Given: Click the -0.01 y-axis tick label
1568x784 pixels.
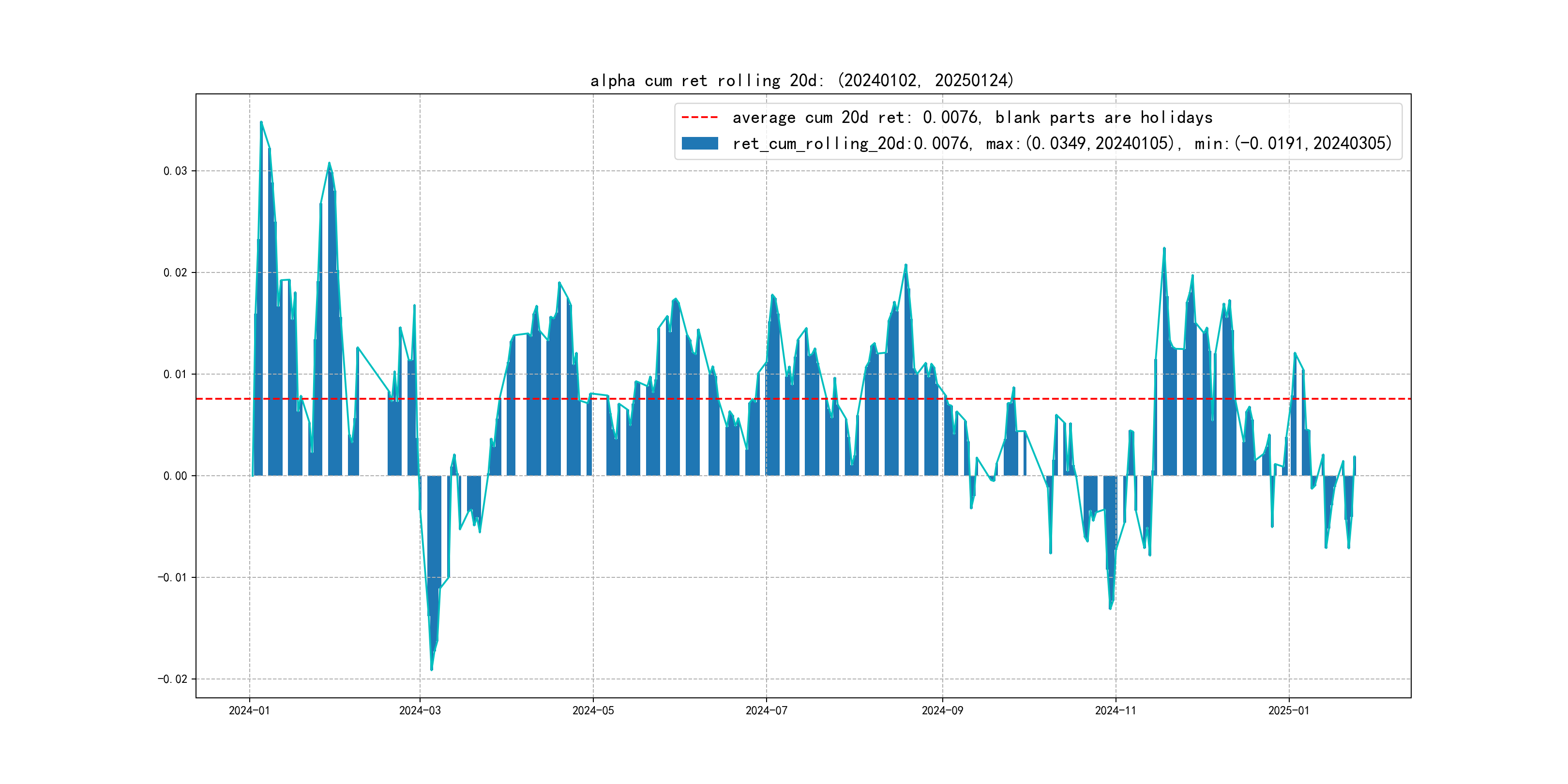Looking at the screenshot, I should click(172, 578).
